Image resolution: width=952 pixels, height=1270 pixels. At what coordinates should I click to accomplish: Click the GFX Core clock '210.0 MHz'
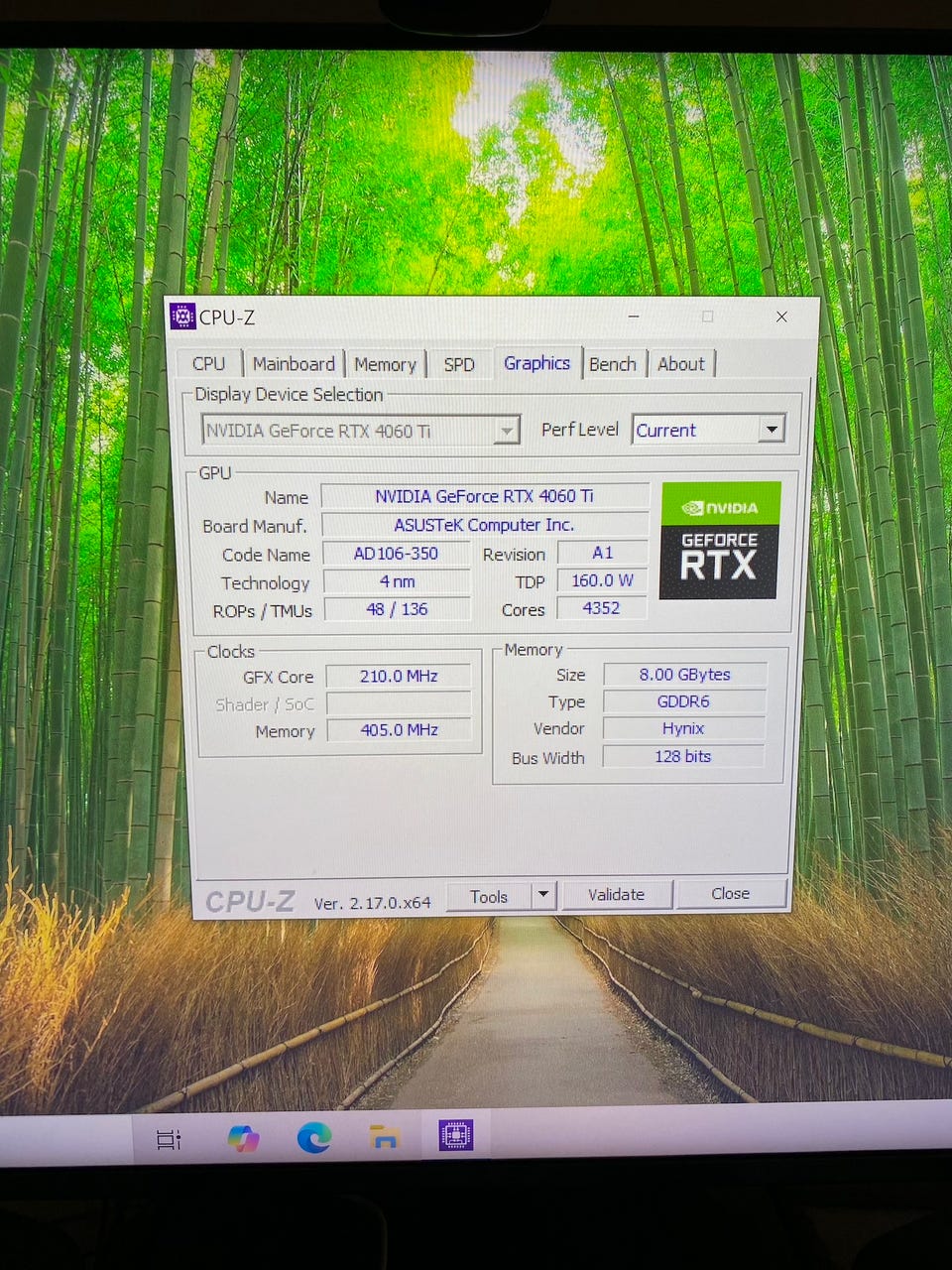tap(399, 676)
